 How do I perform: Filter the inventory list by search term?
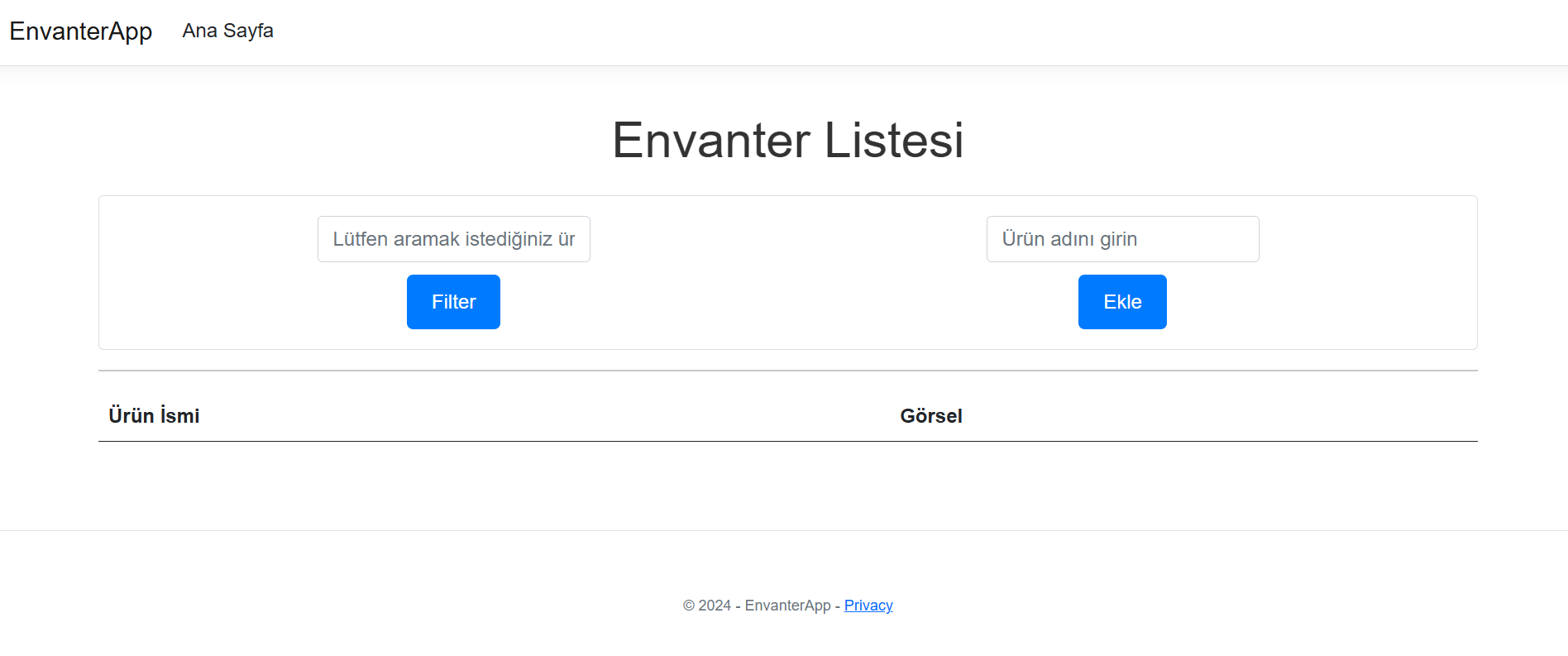coord(453,302)
